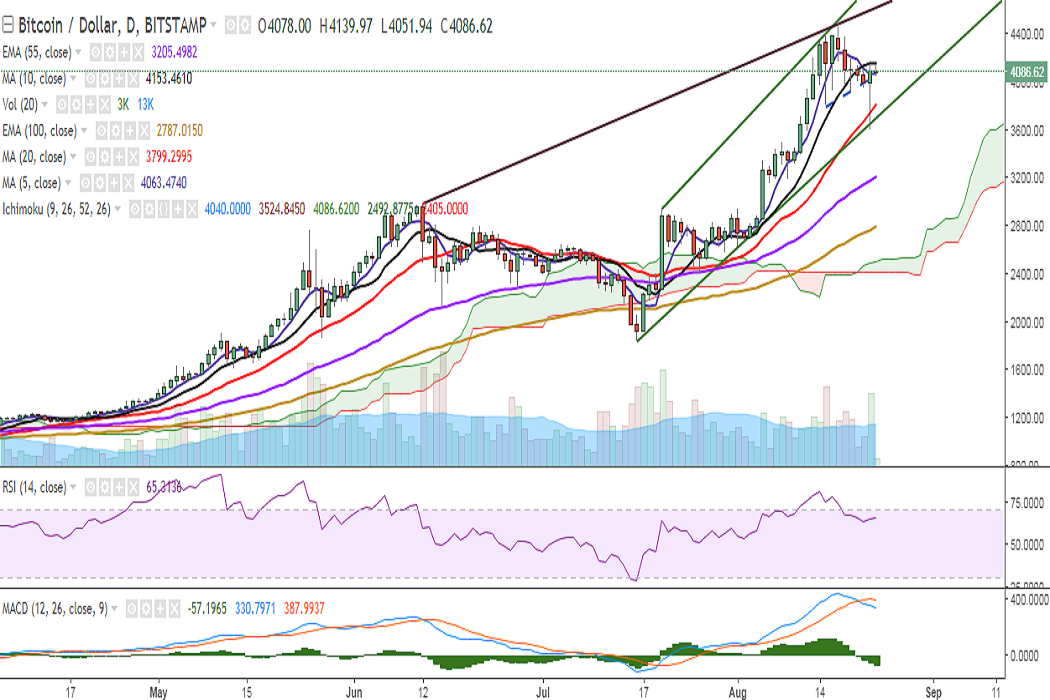This screenshot has width=1050, height=700.
Task: Click plus icon beside MACD indicator
Action: click(x=160, y=609)
